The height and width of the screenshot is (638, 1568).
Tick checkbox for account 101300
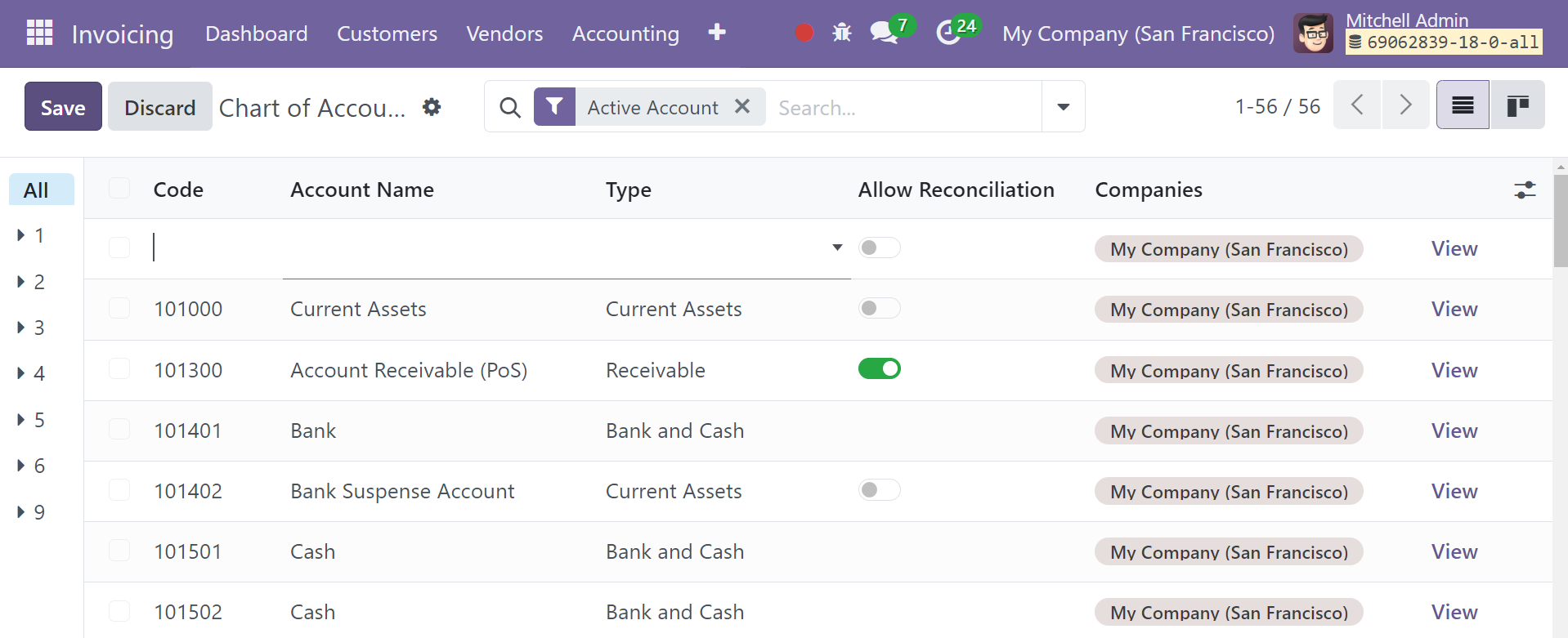click(x=119, y=369)
